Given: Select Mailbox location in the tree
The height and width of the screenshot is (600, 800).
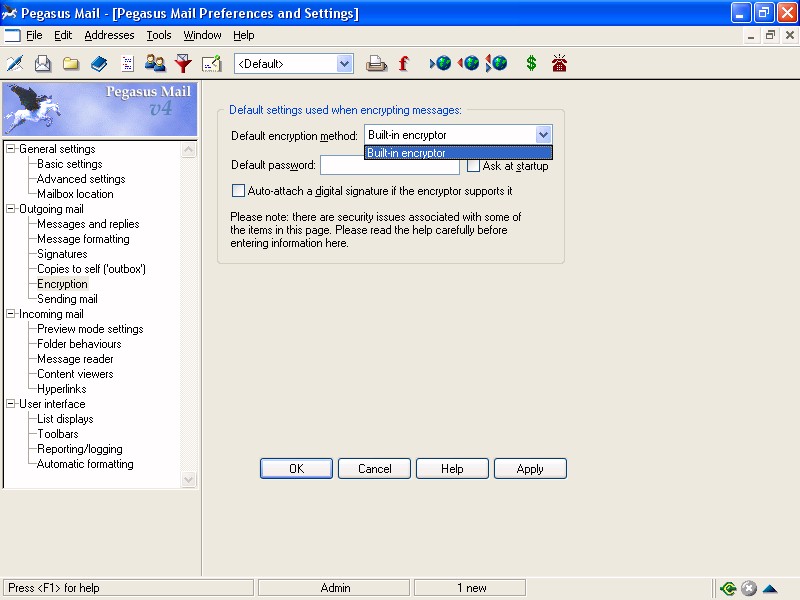Looking at the screenshot, I should tap(75, 194).
